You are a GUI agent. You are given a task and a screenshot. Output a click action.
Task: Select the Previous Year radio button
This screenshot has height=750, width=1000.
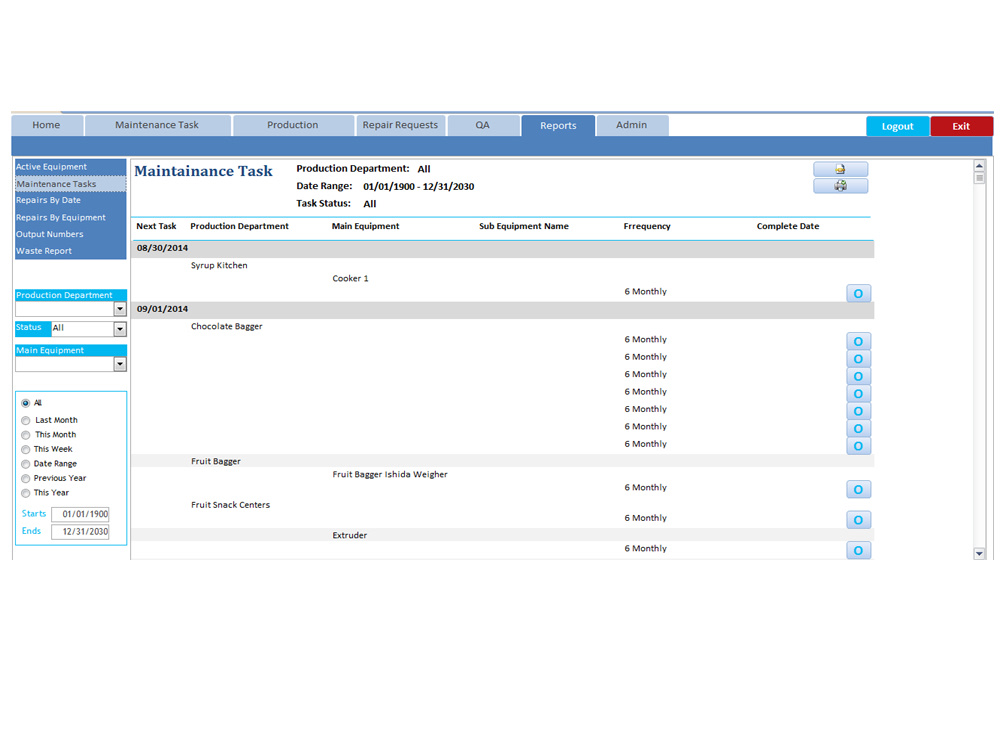click(26, 478)
